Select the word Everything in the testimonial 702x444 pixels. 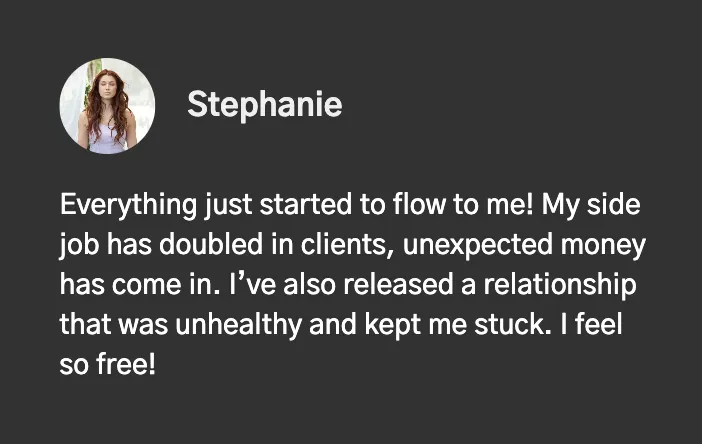(x=128, y=206)
